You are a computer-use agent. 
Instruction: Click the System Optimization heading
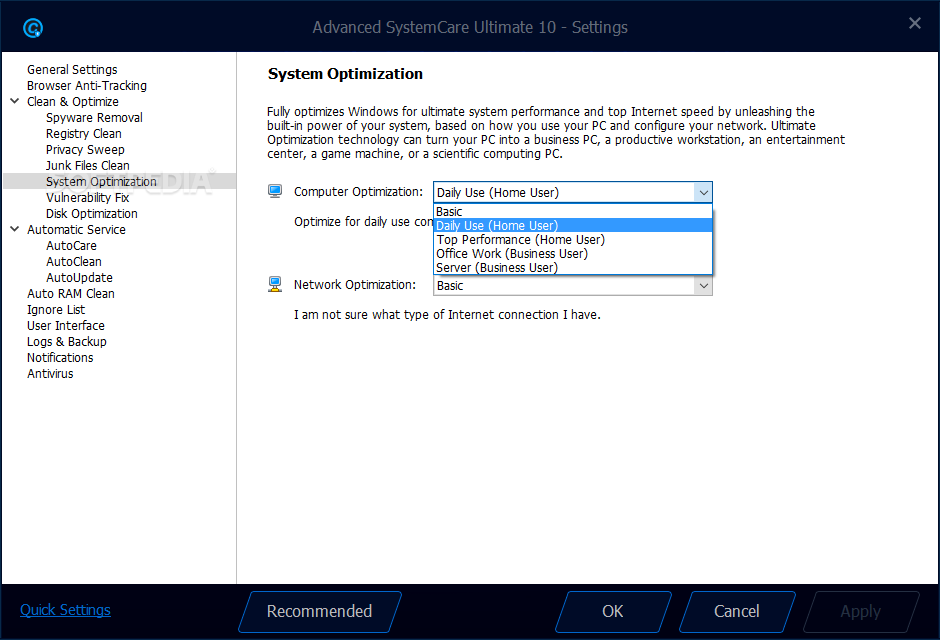[345, 74]
